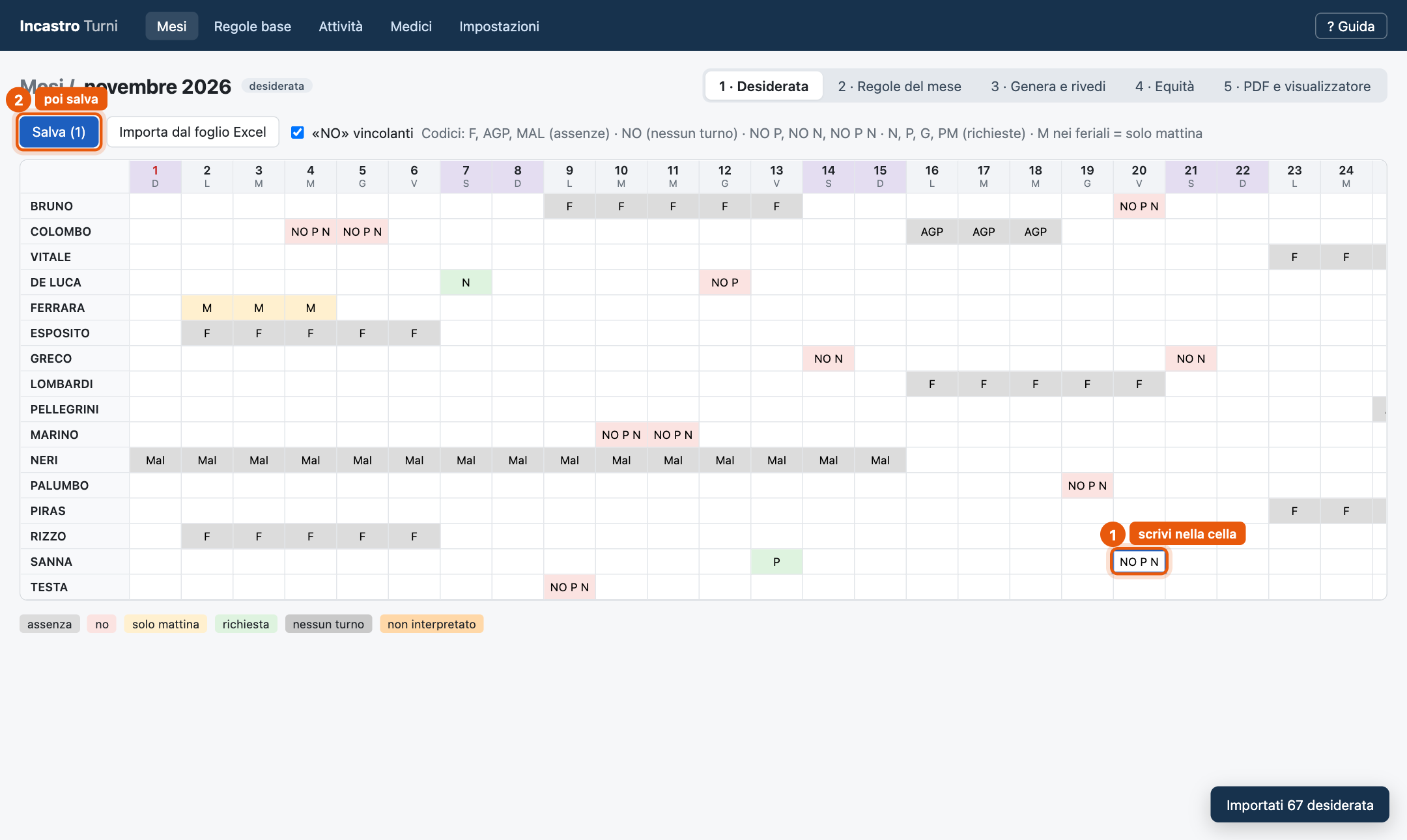The height and width of the screenshot is (840, 1407).
Task: Switch to 5 · PDF e visualizzatore tab
Action: 1297,86
